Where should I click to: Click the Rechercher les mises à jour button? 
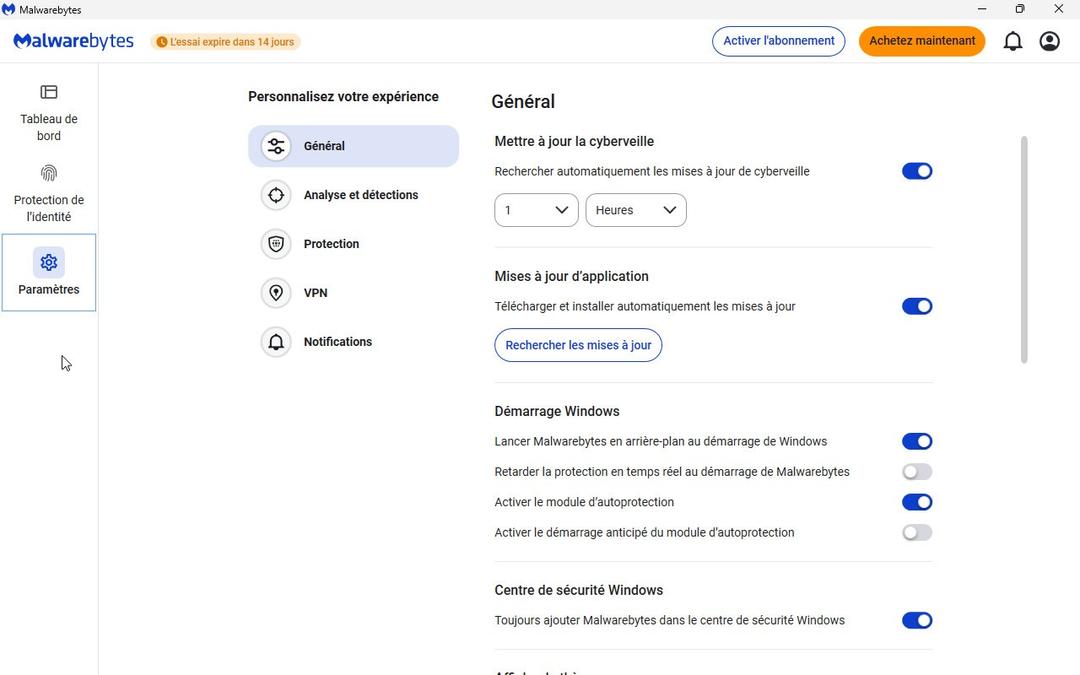point(578,345)
